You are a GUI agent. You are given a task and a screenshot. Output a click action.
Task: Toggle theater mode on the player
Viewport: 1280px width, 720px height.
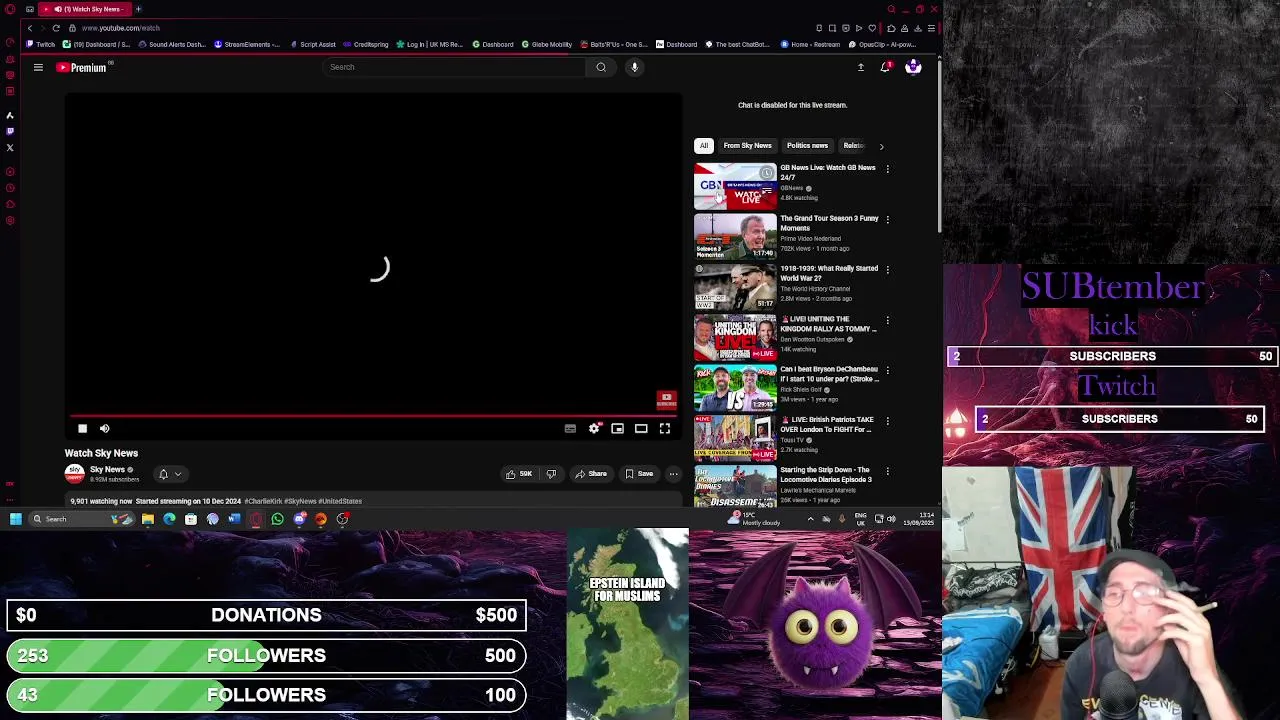[x=641, y=428]
